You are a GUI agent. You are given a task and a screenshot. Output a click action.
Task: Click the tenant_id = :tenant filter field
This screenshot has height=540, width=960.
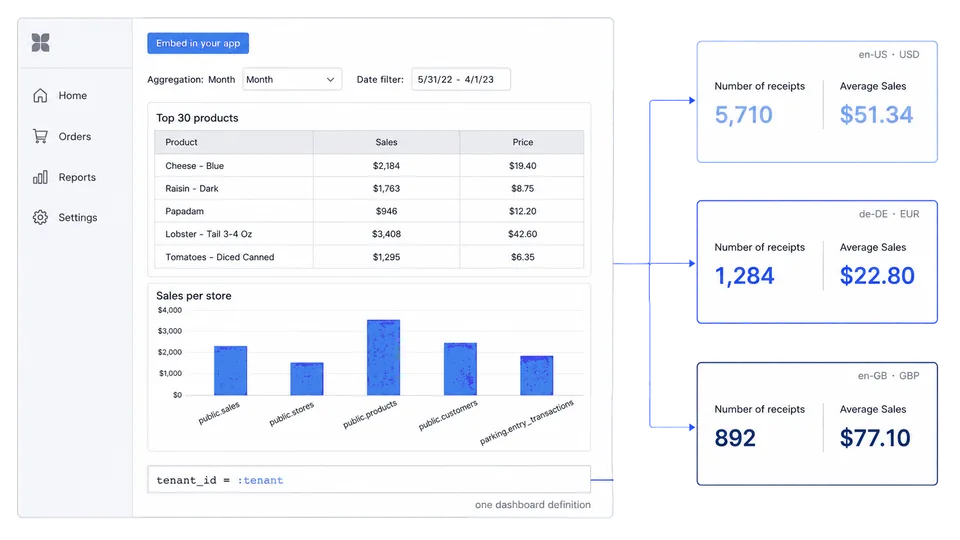coord(369,480)
